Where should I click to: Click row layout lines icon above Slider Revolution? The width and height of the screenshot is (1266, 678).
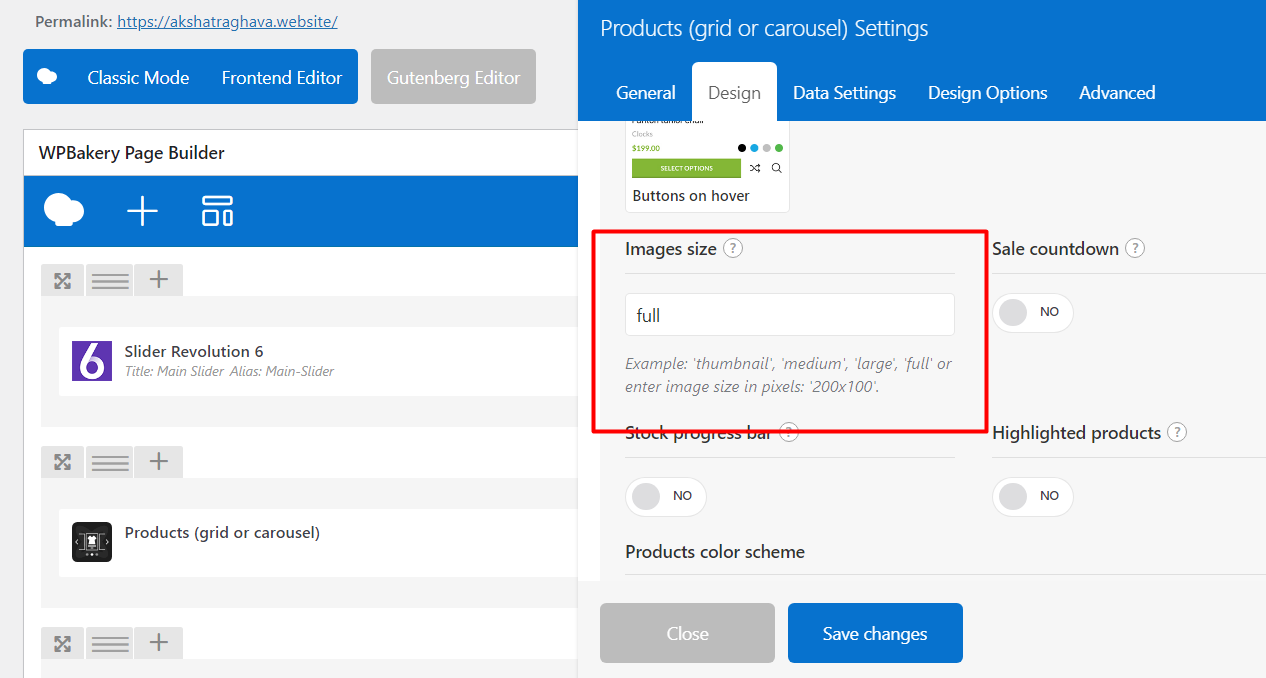(x=110, y=281)
